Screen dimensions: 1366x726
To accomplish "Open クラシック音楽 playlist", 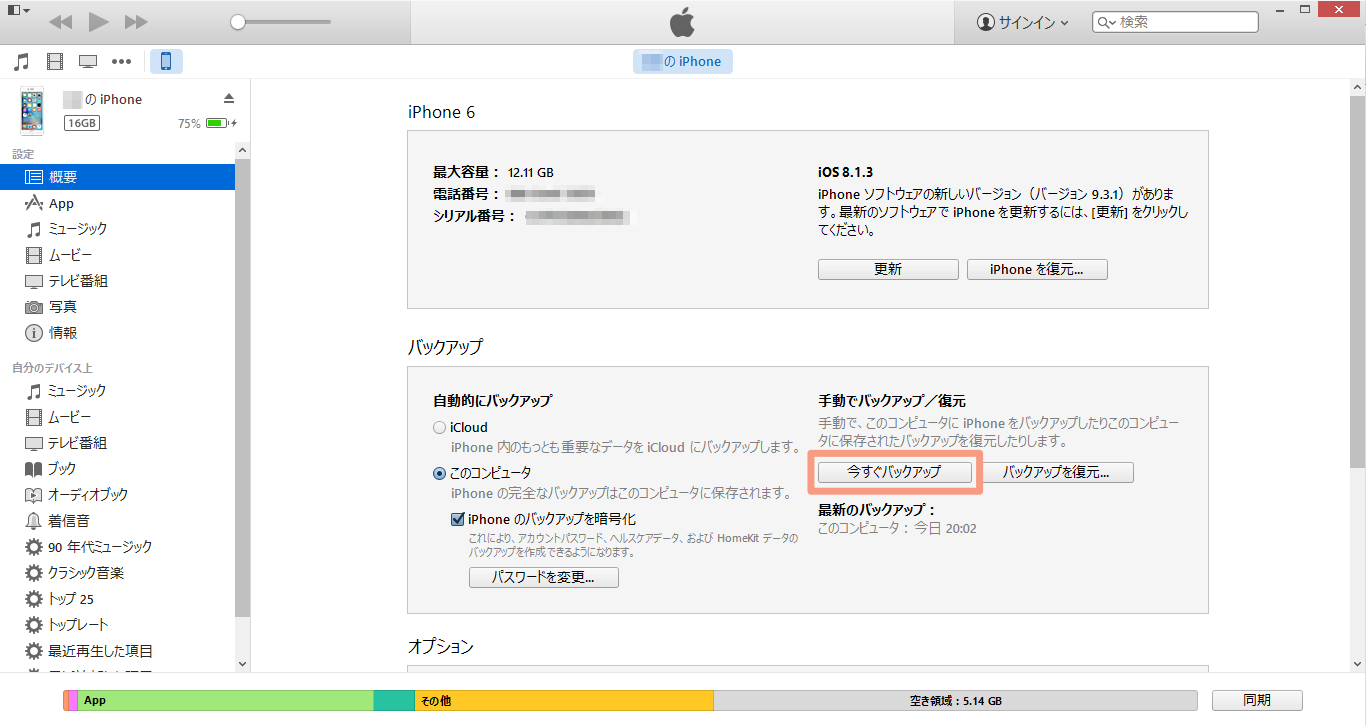I will 117,573.
